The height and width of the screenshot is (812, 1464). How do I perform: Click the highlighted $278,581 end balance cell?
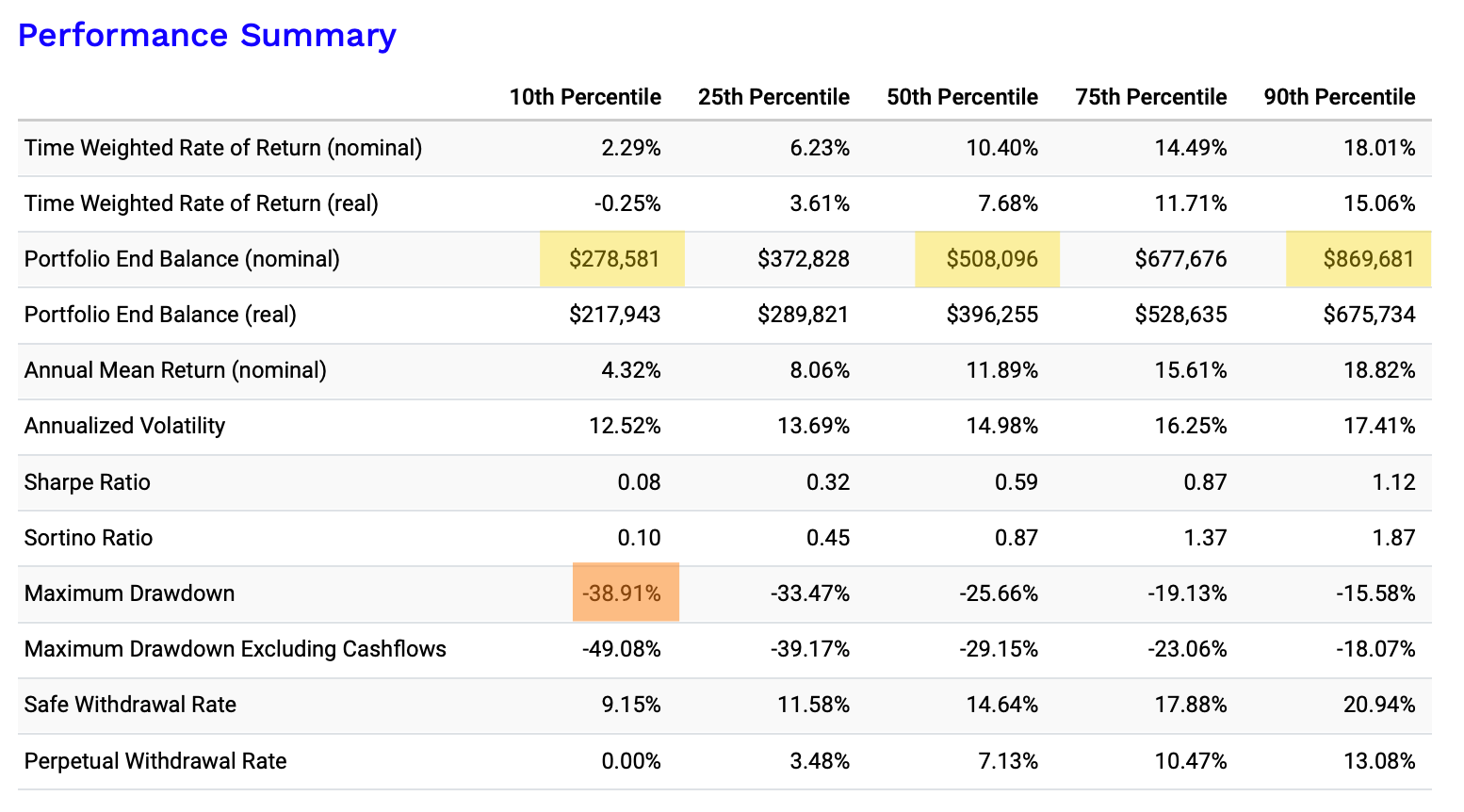point(612,259)
